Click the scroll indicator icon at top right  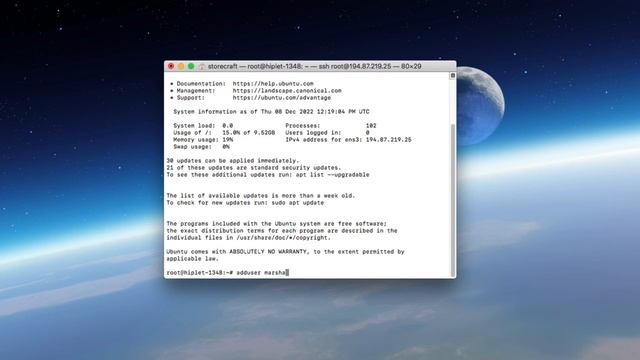coord(452,76)
